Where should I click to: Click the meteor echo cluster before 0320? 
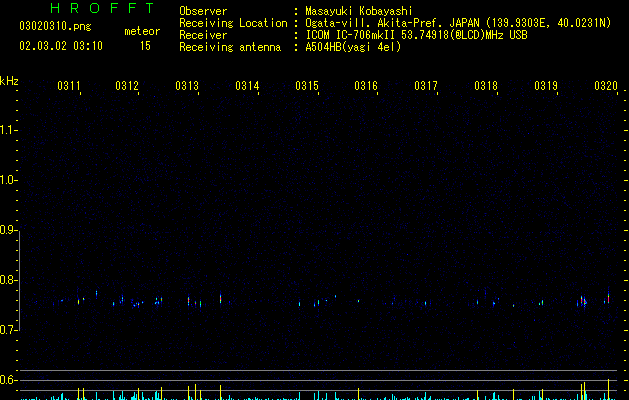pos(583,302)
